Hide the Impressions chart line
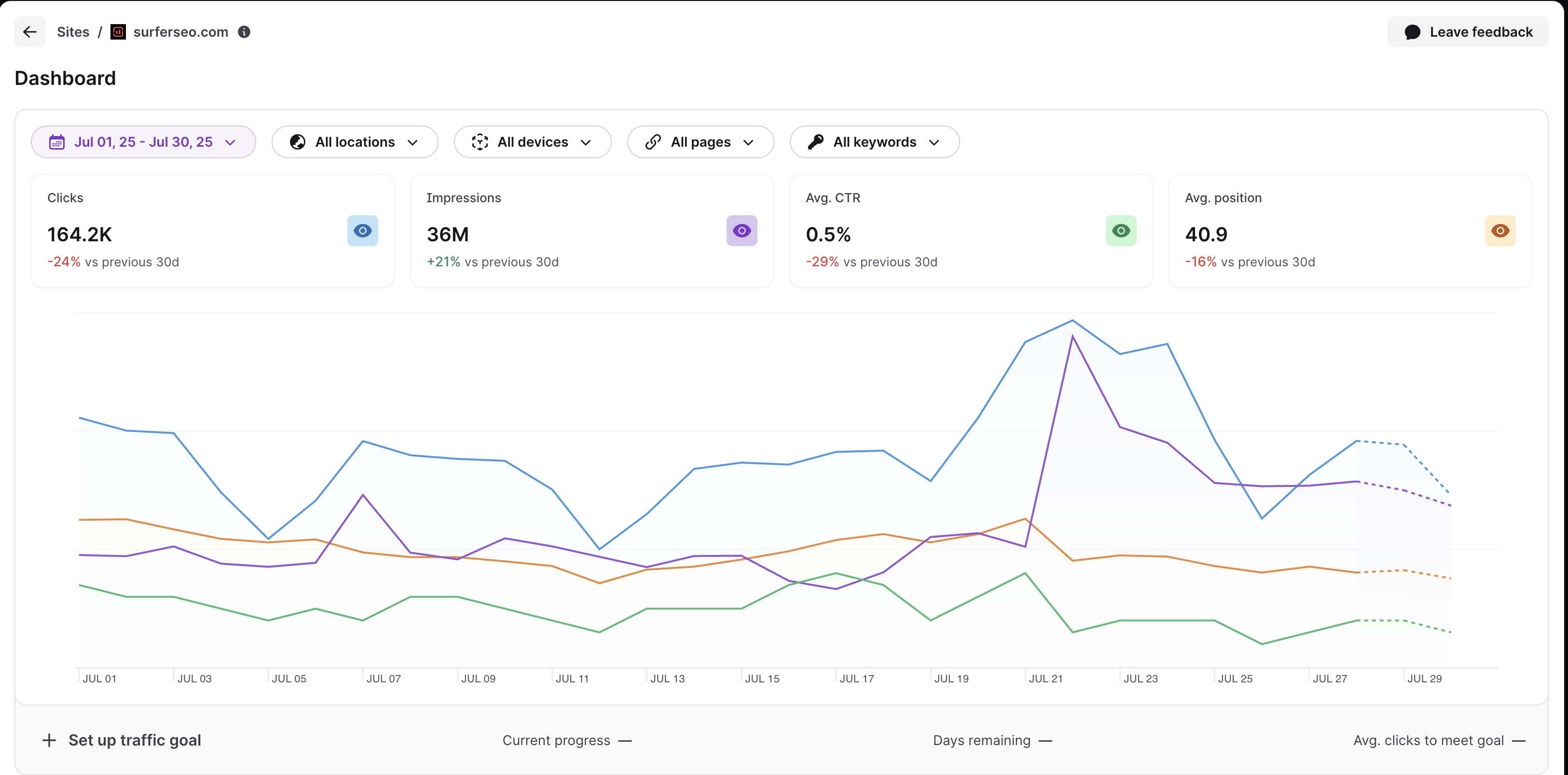1568x775 pixels. (x=742, y=231)
